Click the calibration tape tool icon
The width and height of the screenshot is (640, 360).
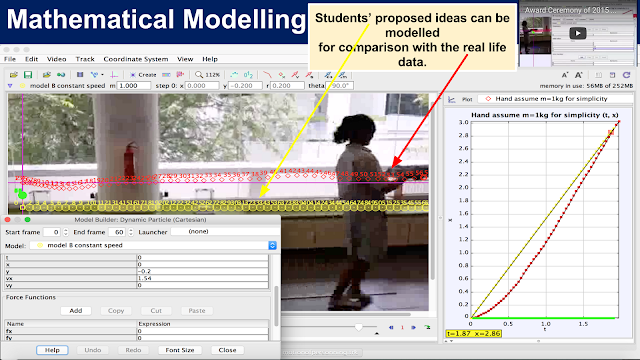click(x=166, y=75)
